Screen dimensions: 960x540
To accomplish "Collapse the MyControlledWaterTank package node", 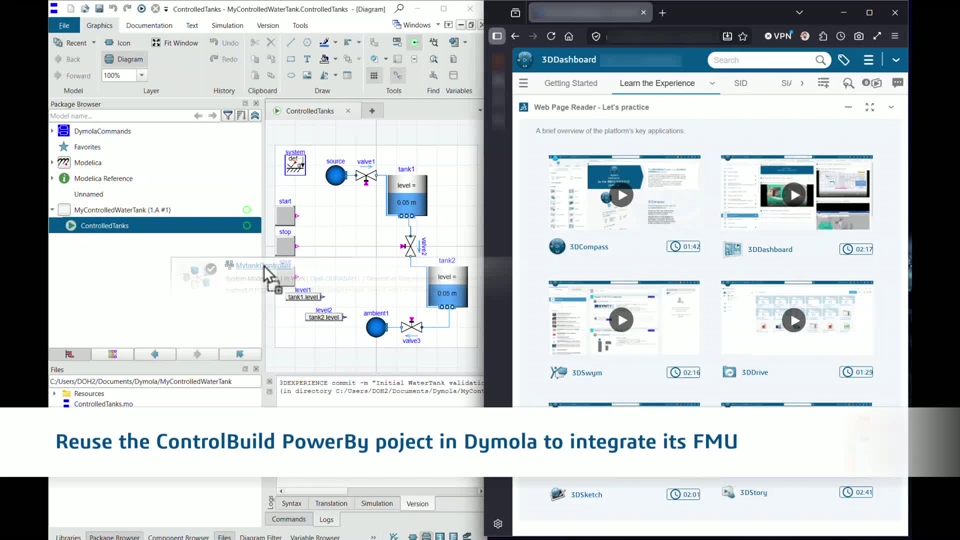I will tap(53, 210).
